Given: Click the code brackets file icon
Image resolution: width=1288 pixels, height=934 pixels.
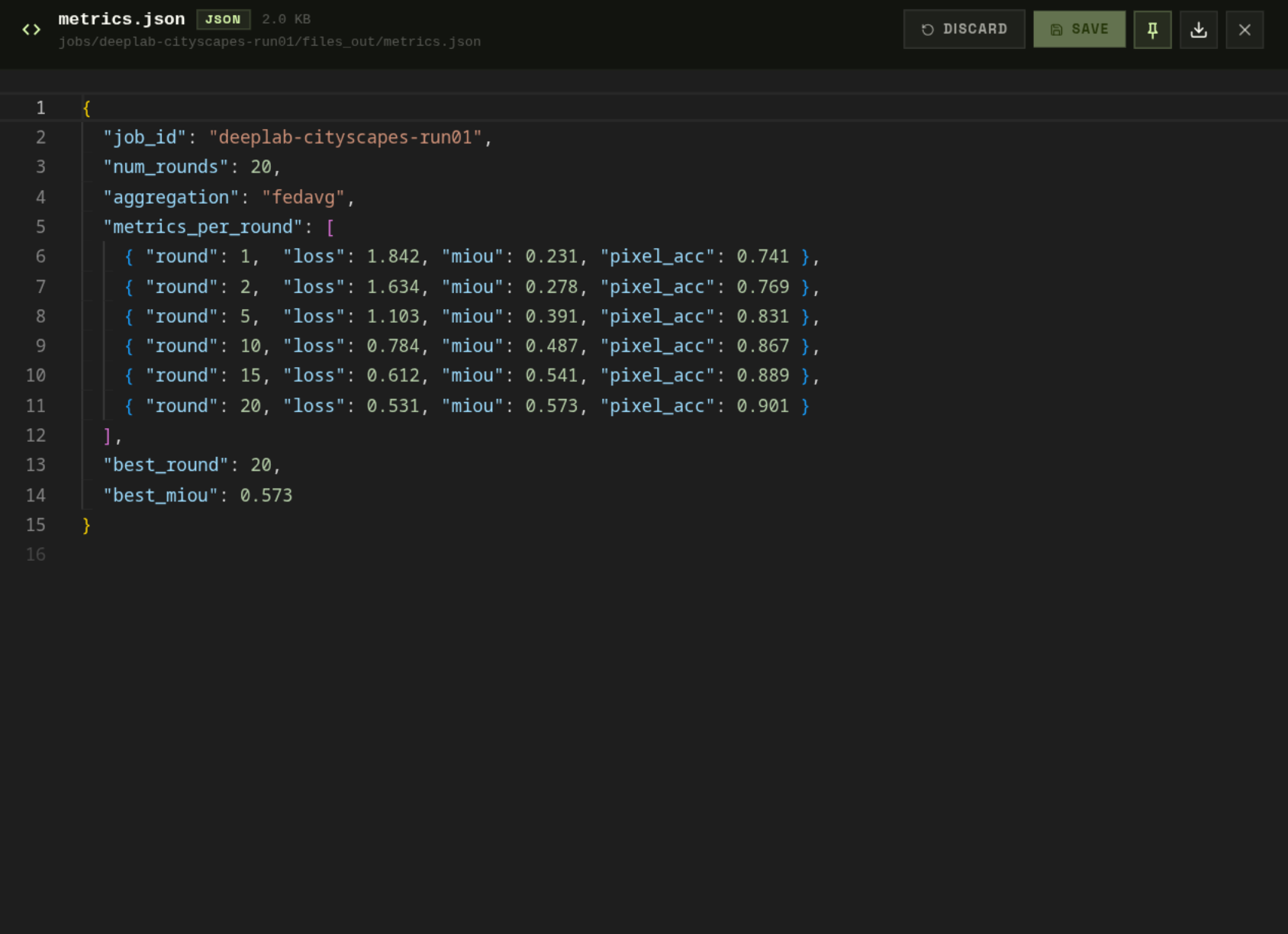Looking at the screenshot, I should coord(31,30).
